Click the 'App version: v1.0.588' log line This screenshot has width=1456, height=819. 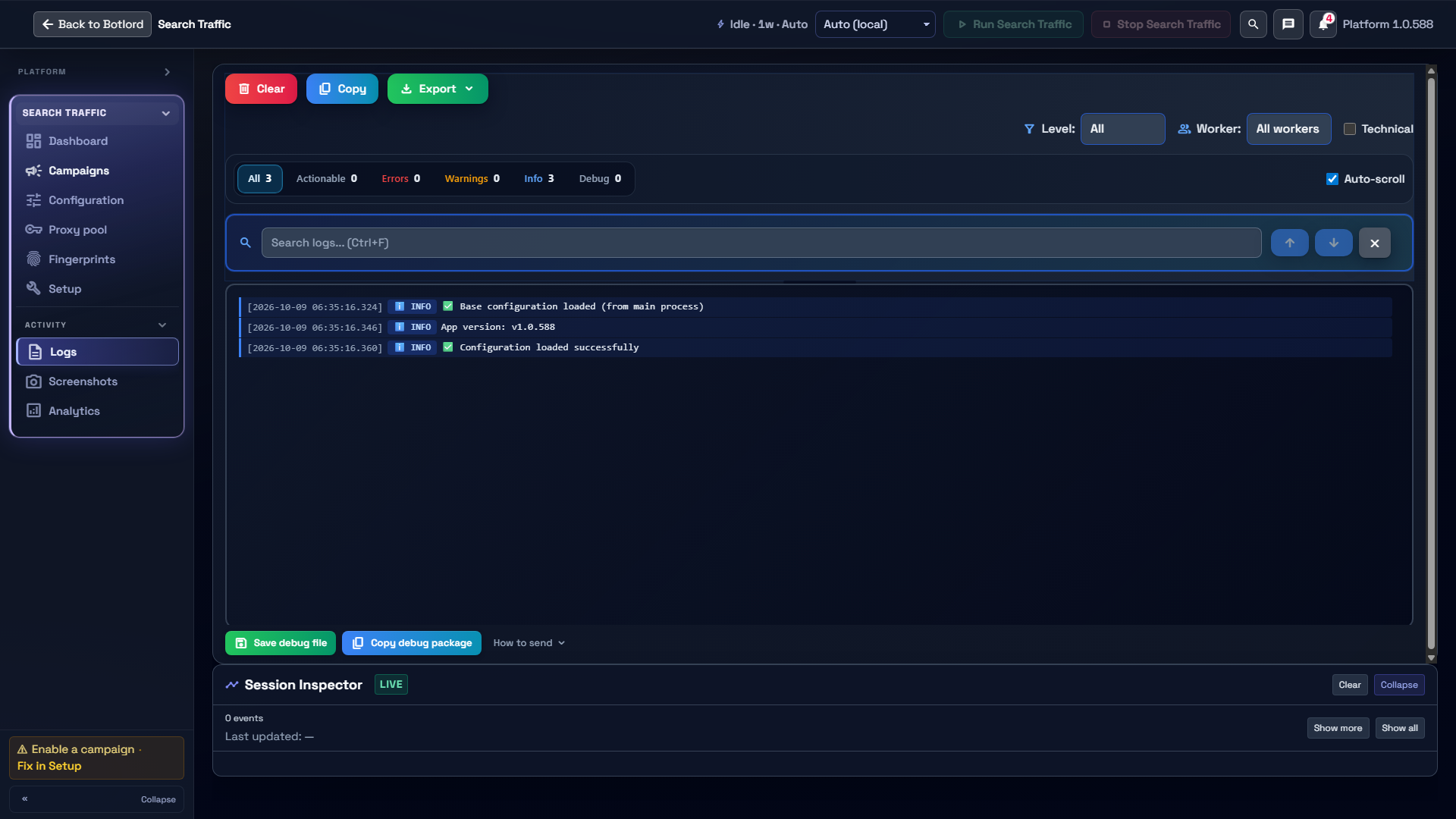coord(815,327)
